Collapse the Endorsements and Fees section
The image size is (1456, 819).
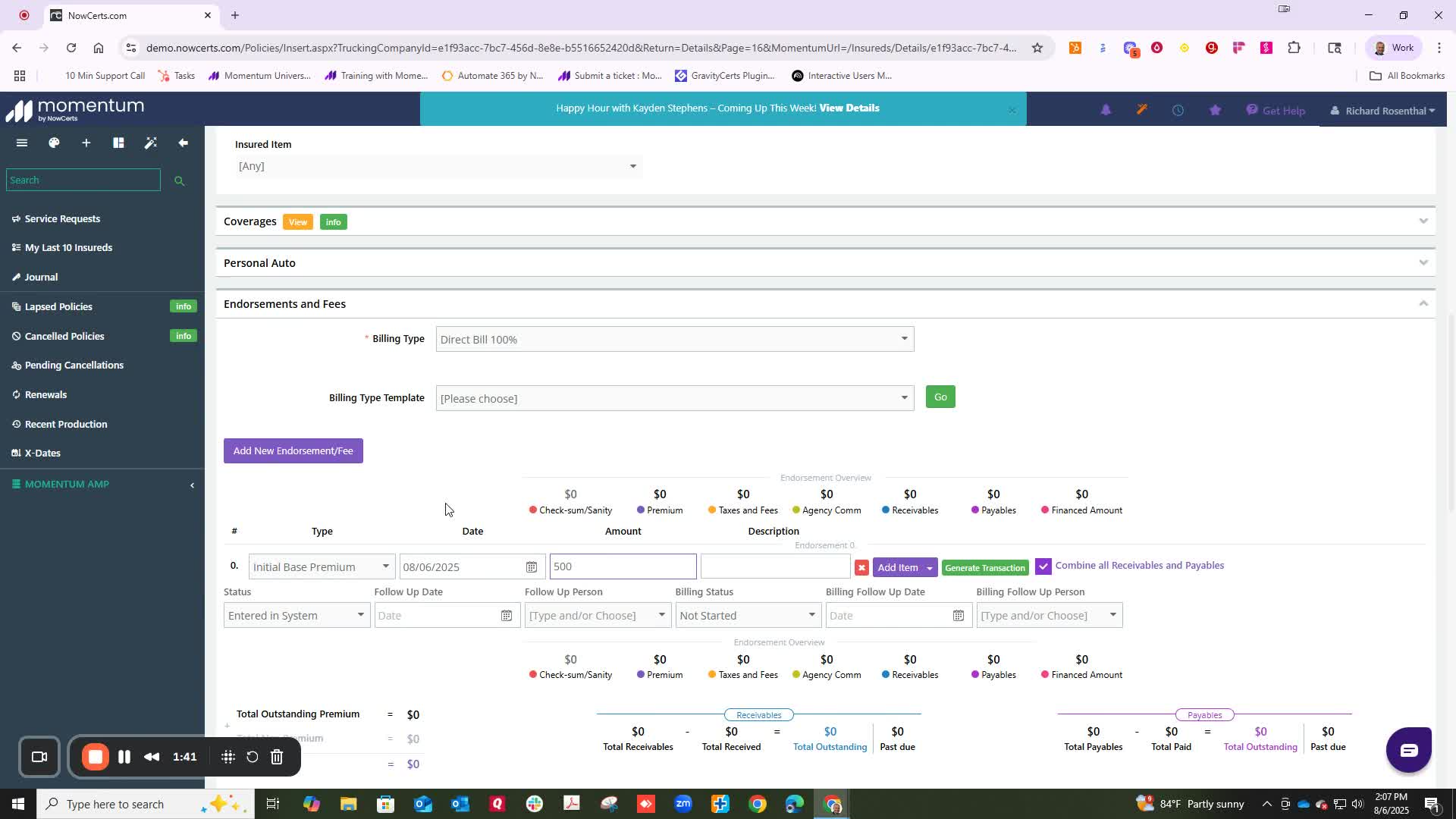1423,304
